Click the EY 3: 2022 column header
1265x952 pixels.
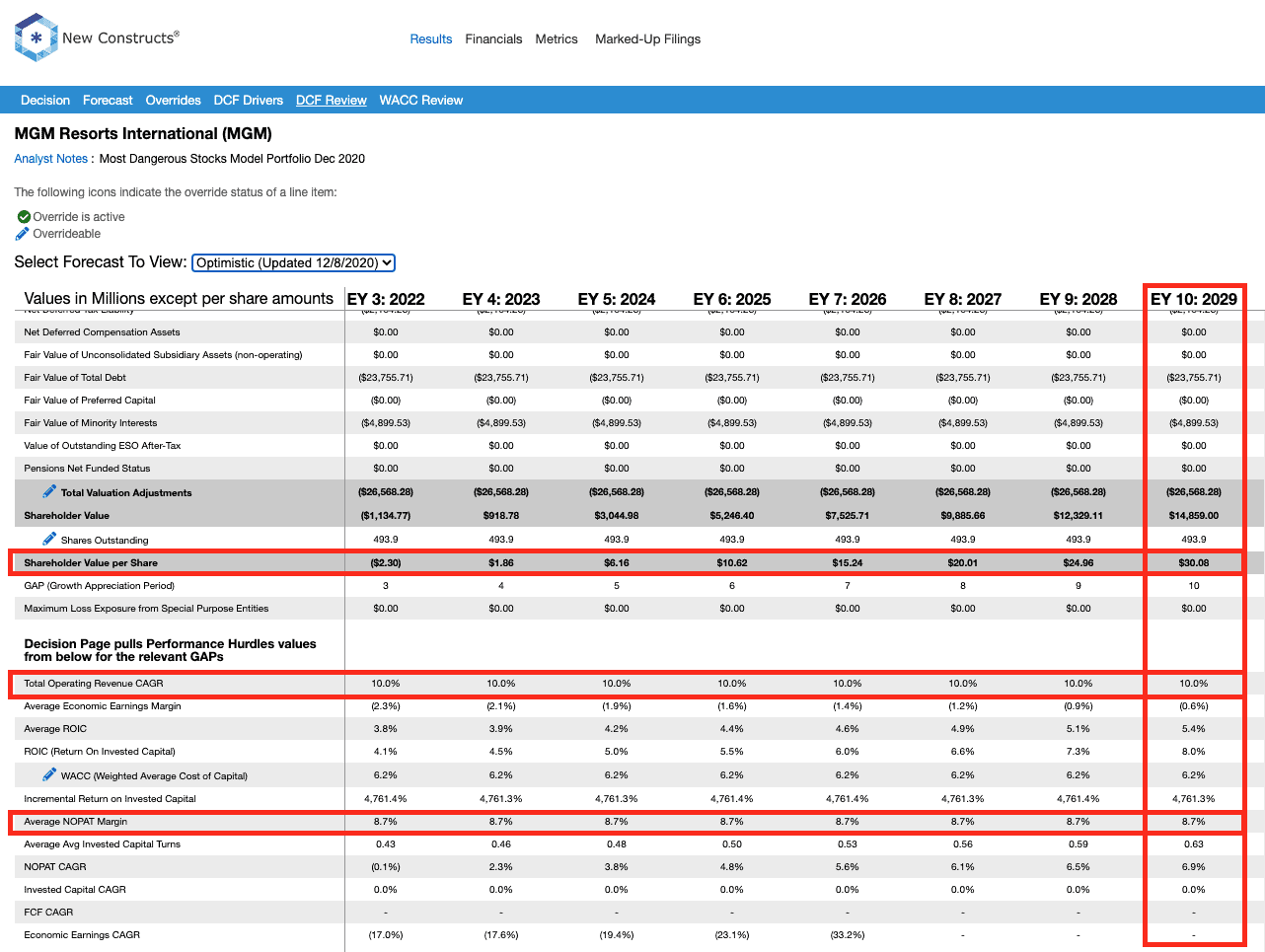(386, 299)
